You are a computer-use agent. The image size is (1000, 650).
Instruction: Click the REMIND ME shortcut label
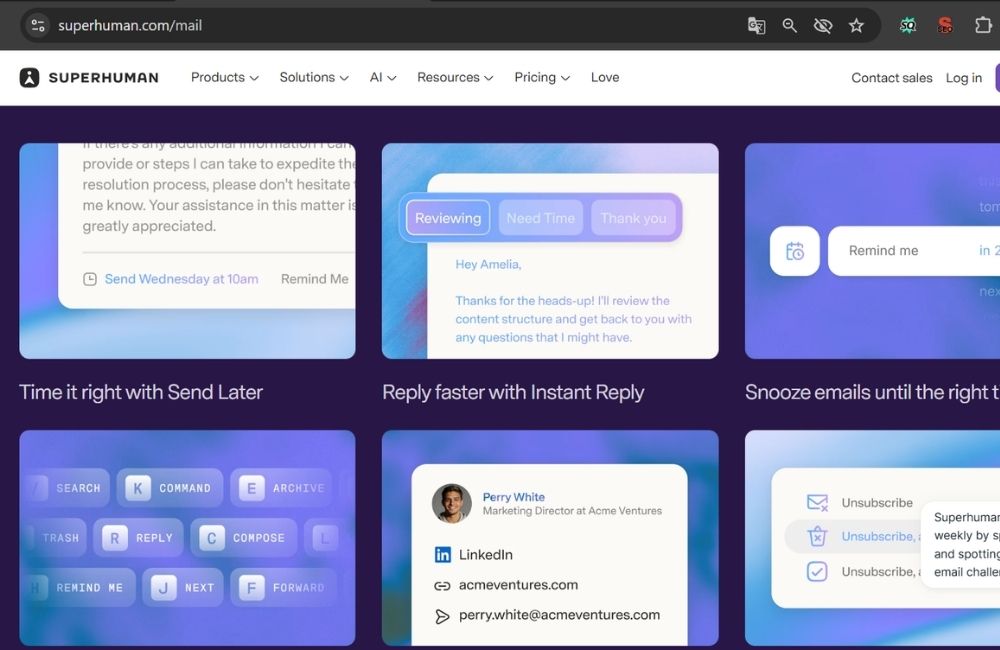tap(89, 587)
